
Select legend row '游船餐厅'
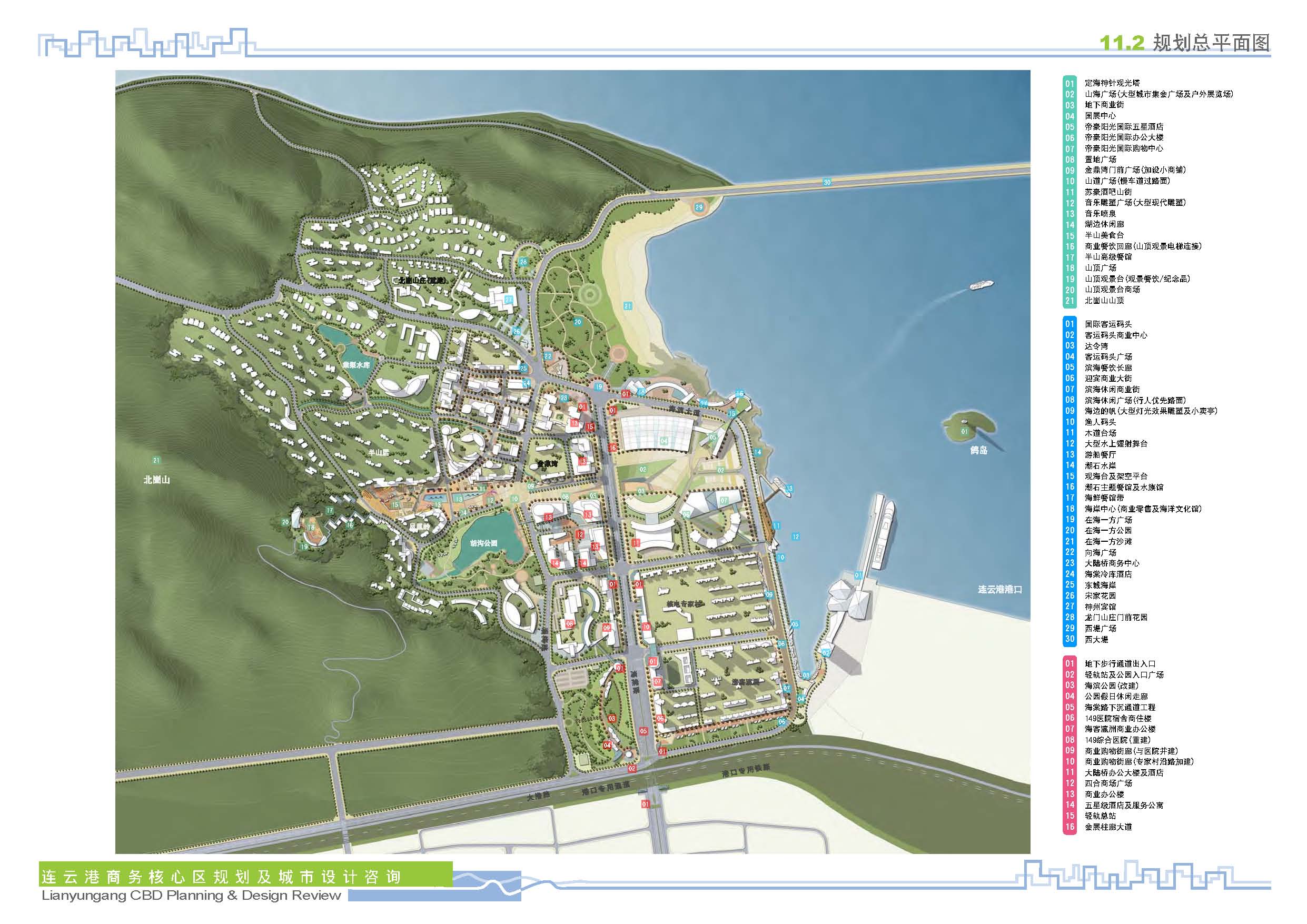point(1100,454)
